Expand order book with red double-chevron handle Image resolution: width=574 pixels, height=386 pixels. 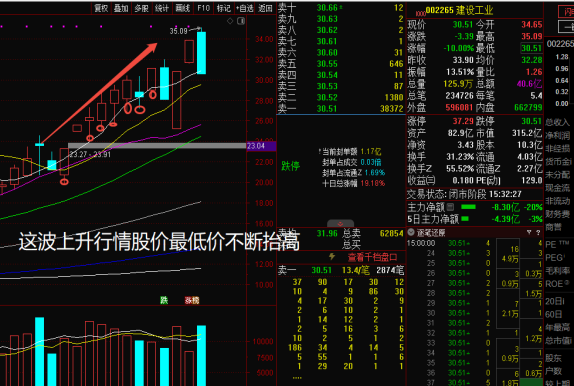click(340, 223)
